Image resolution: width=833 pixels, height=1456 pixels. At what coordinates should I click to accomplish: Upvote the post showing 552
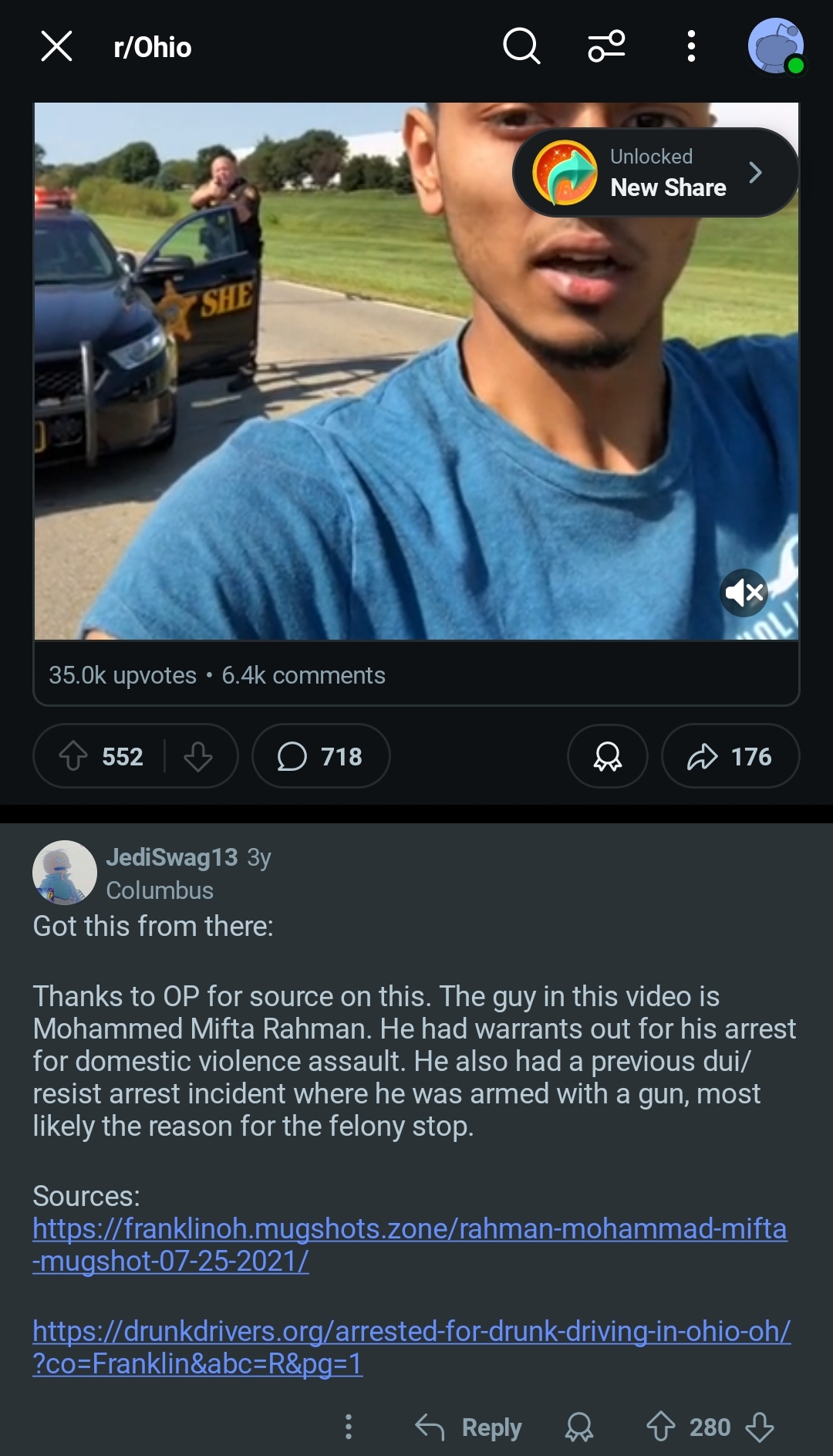pos(74,756)
